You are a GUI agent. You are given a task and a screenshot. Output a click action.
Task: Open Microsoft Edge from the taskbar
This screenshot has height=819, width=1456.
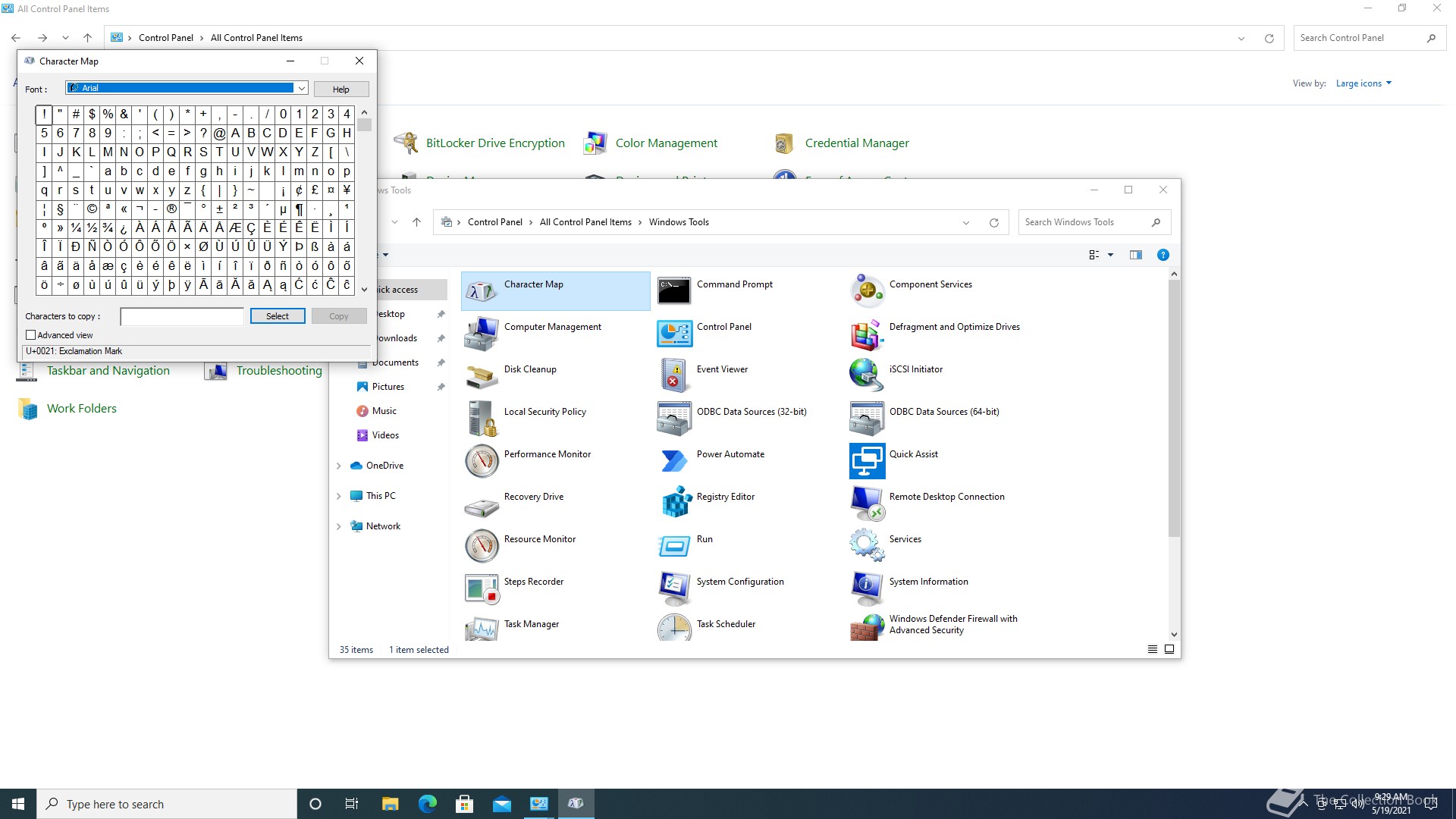pos(427,804)
